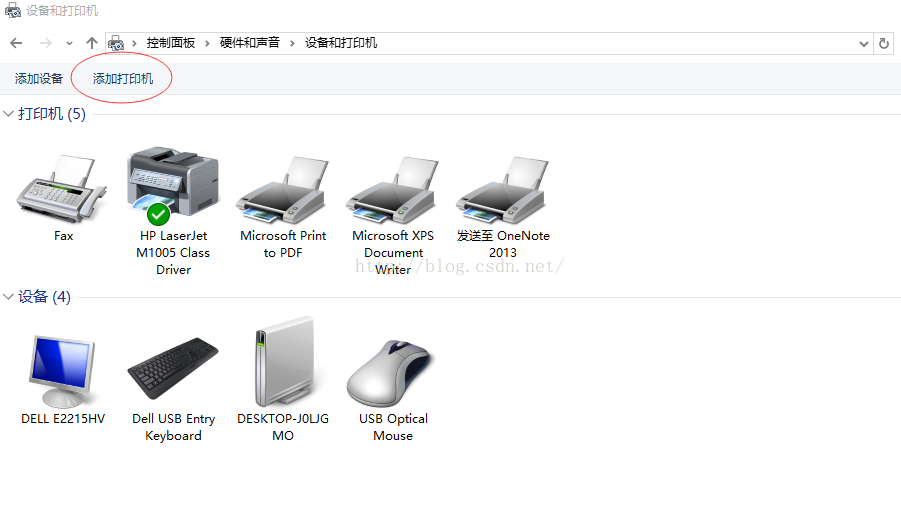Click 设备和打印机 breadcrumb
The image size is (901, 510).
tap(341, 43)
